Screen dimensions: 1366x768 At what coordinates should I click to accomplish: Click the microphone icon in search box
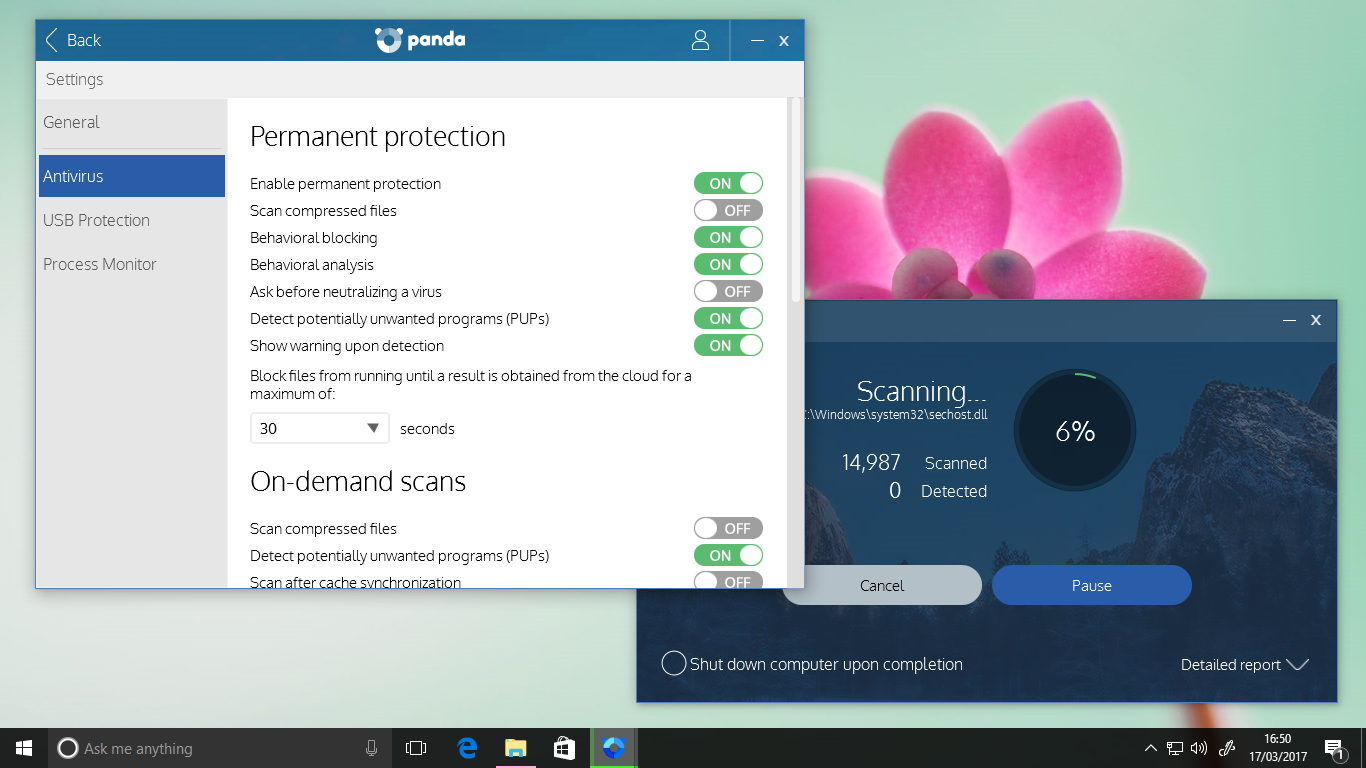tap(371, 748)
